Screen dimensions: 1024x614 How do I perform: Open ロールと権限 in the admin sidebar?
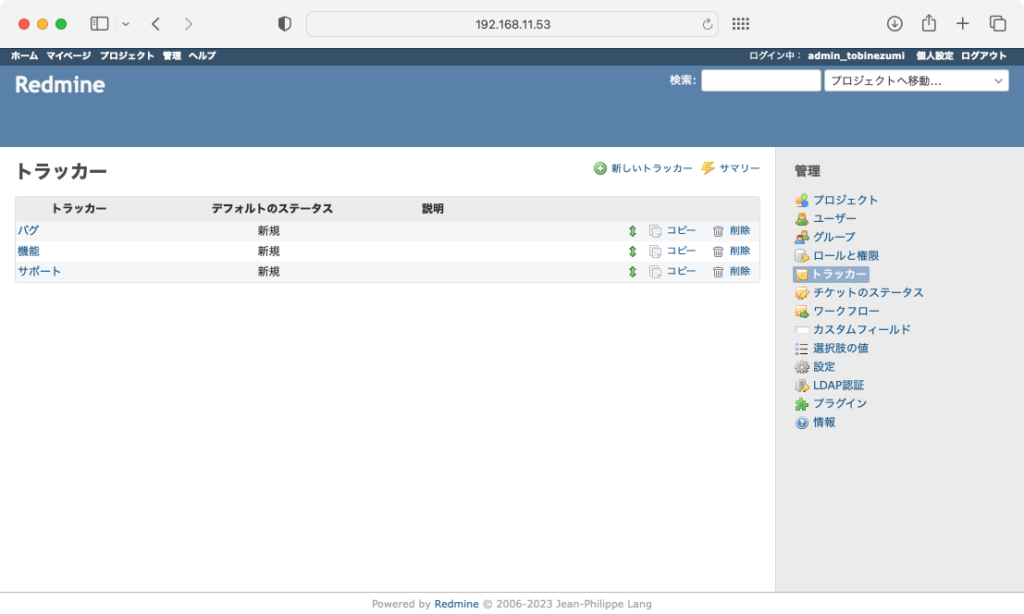pos(846,255)
